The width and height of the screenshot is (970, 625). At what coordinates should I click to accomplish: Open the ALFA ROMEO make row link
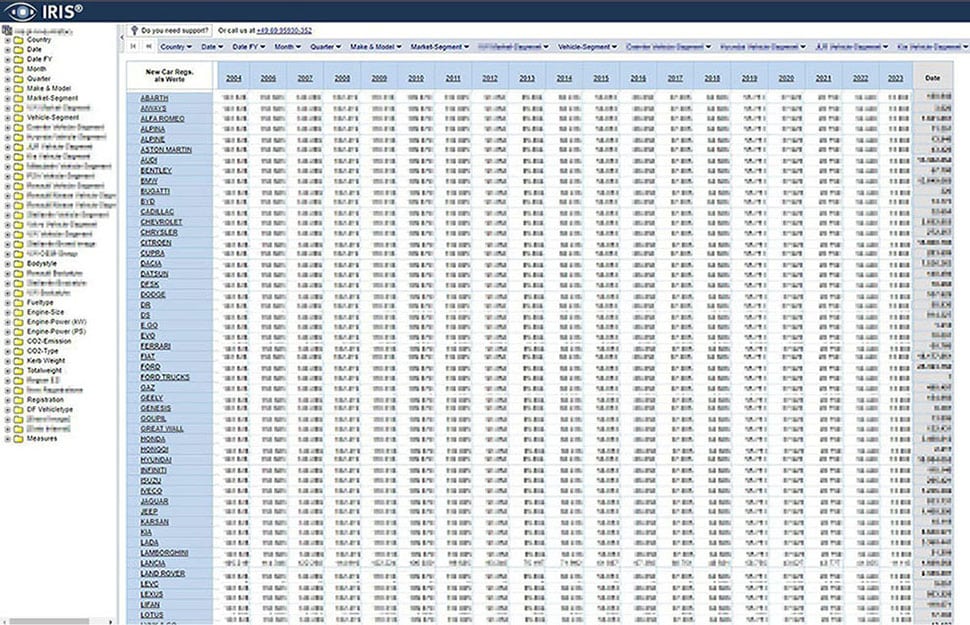[x=162, y=119]
